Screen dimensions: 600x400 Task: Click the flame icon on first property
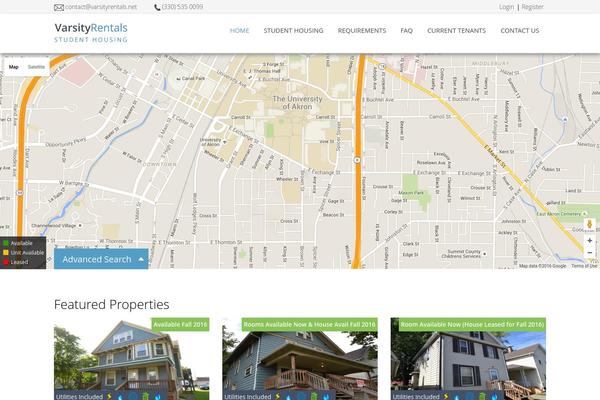pyautogui.click(x=157, y=397)
